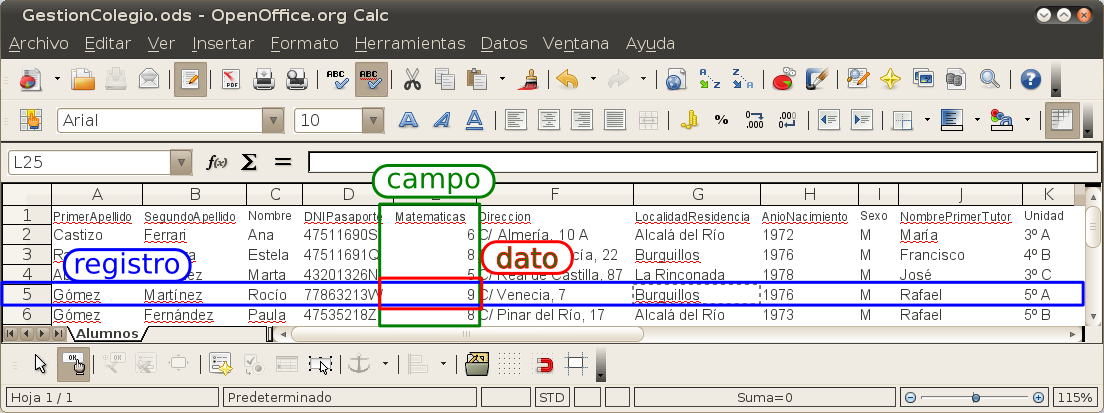Click the Undo arrow icon

tap(567, 80)
